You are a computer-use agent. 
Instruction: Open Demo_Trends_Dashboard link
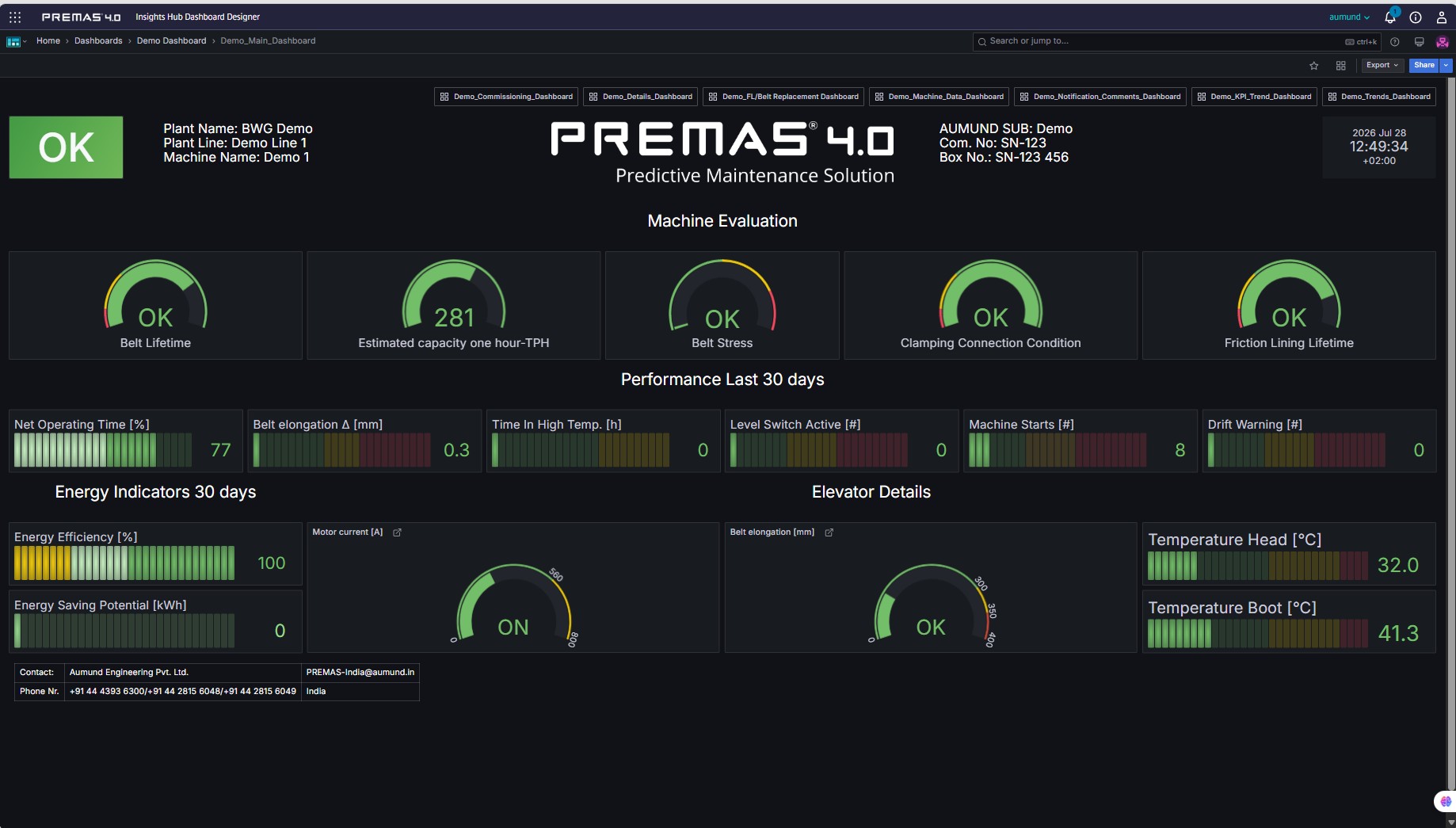tap(1379, 97)
